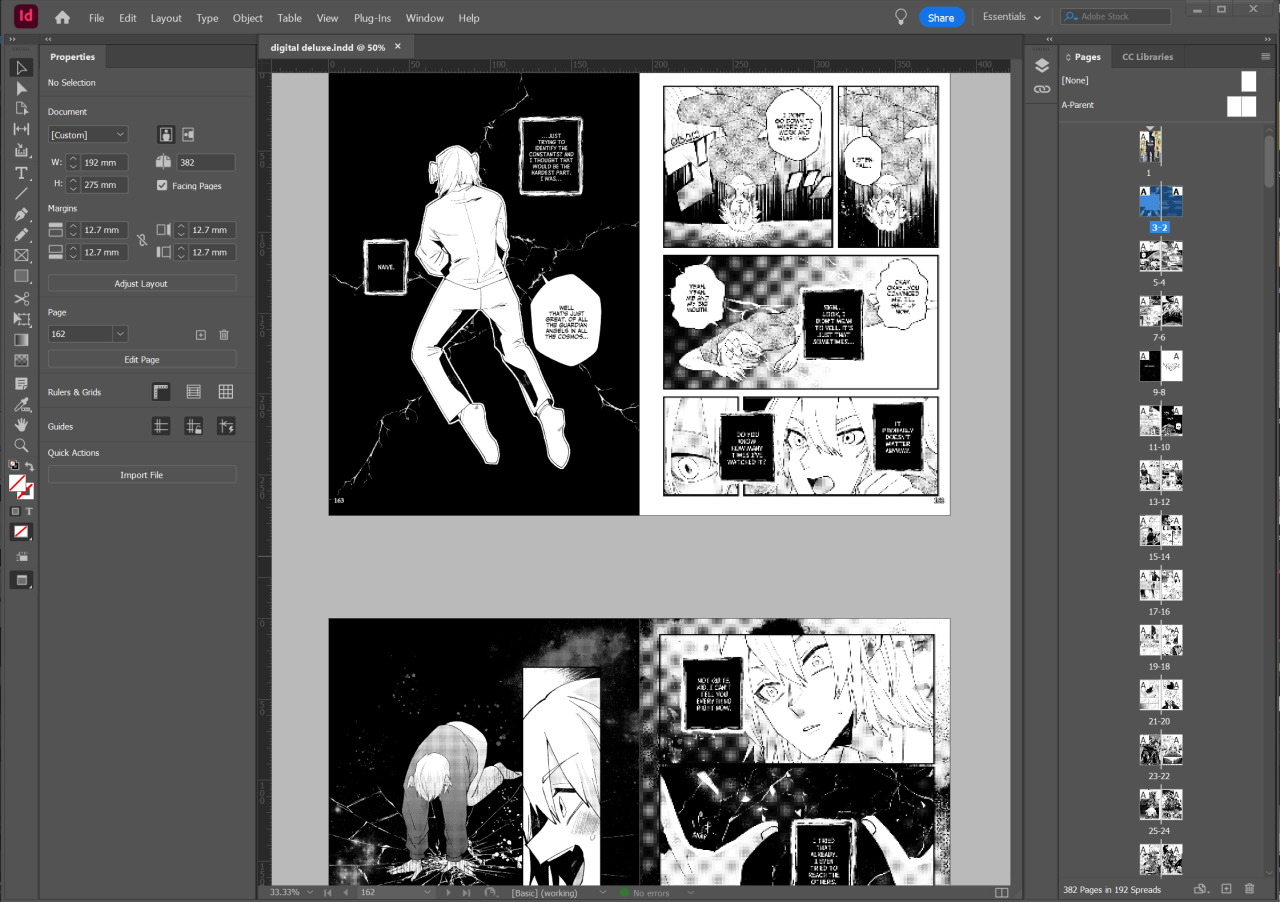Select the Rectangle Frame tool
Image resolution: width=1280 pixels, height=902 pixels.
pos(22,255)
